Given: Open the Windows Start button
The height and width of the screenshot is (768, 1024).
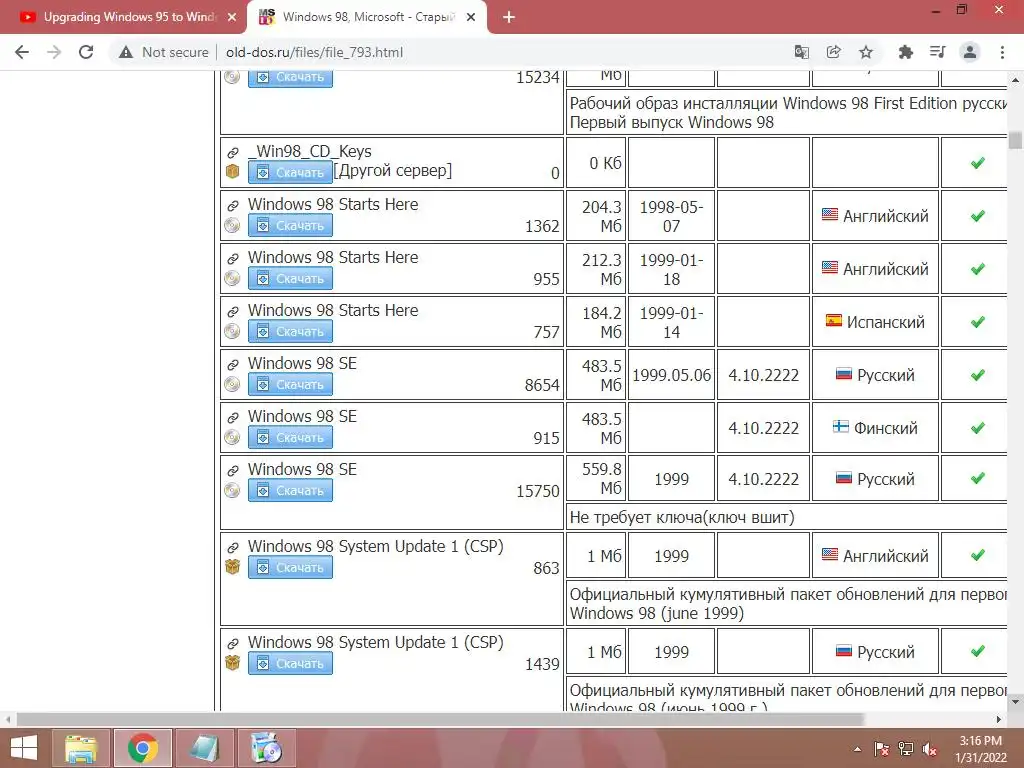Looking at the screenshot, I should (24, 748).
